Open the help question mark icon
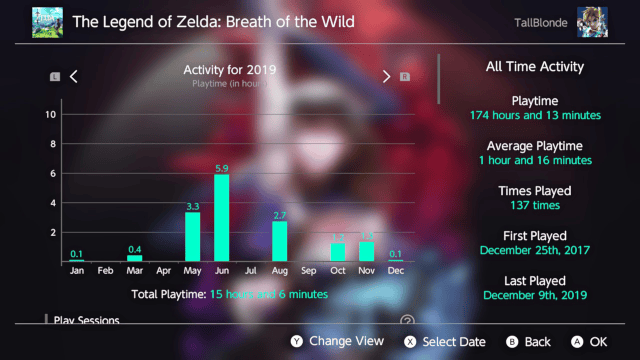The width and height of the screenshot is (640, 360). [x=407, y=320]
